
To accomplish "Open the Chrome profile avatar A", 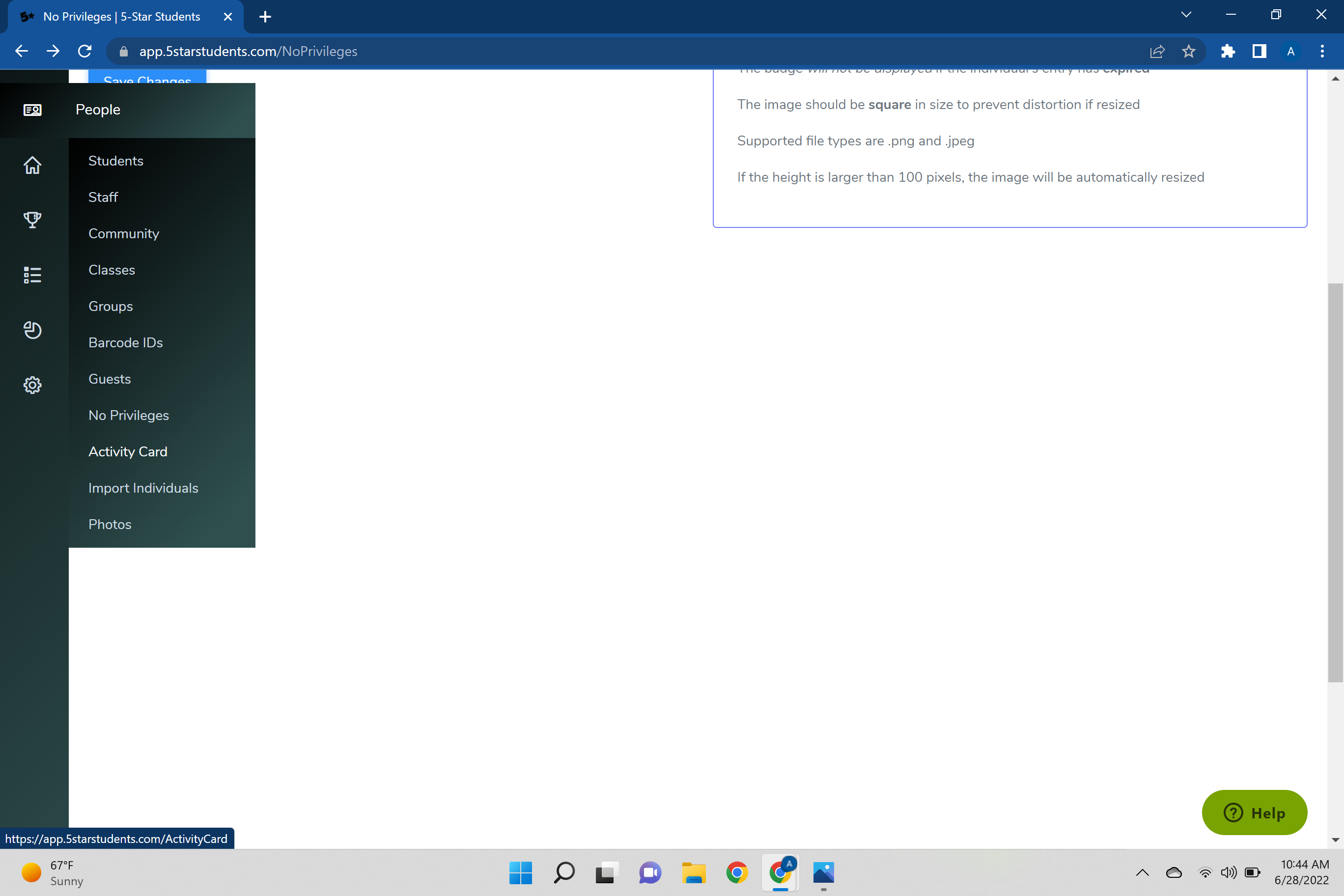I will [1291, 52].
